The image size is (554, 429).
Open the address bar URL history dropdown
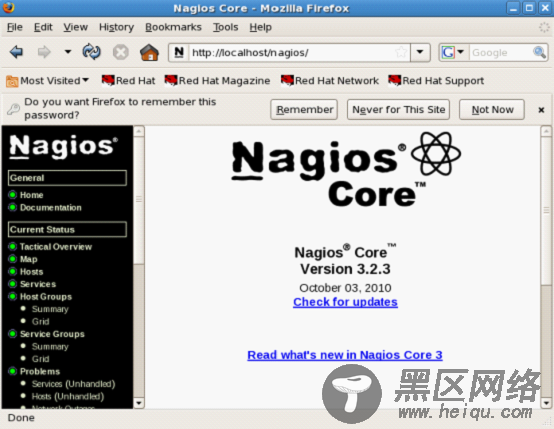click(420, 52)
